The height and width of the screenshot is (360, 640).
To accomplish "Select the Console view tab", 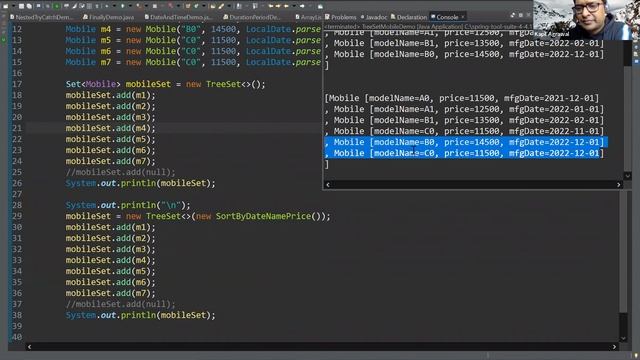I will pyautogui.click(x=445, y=17).
